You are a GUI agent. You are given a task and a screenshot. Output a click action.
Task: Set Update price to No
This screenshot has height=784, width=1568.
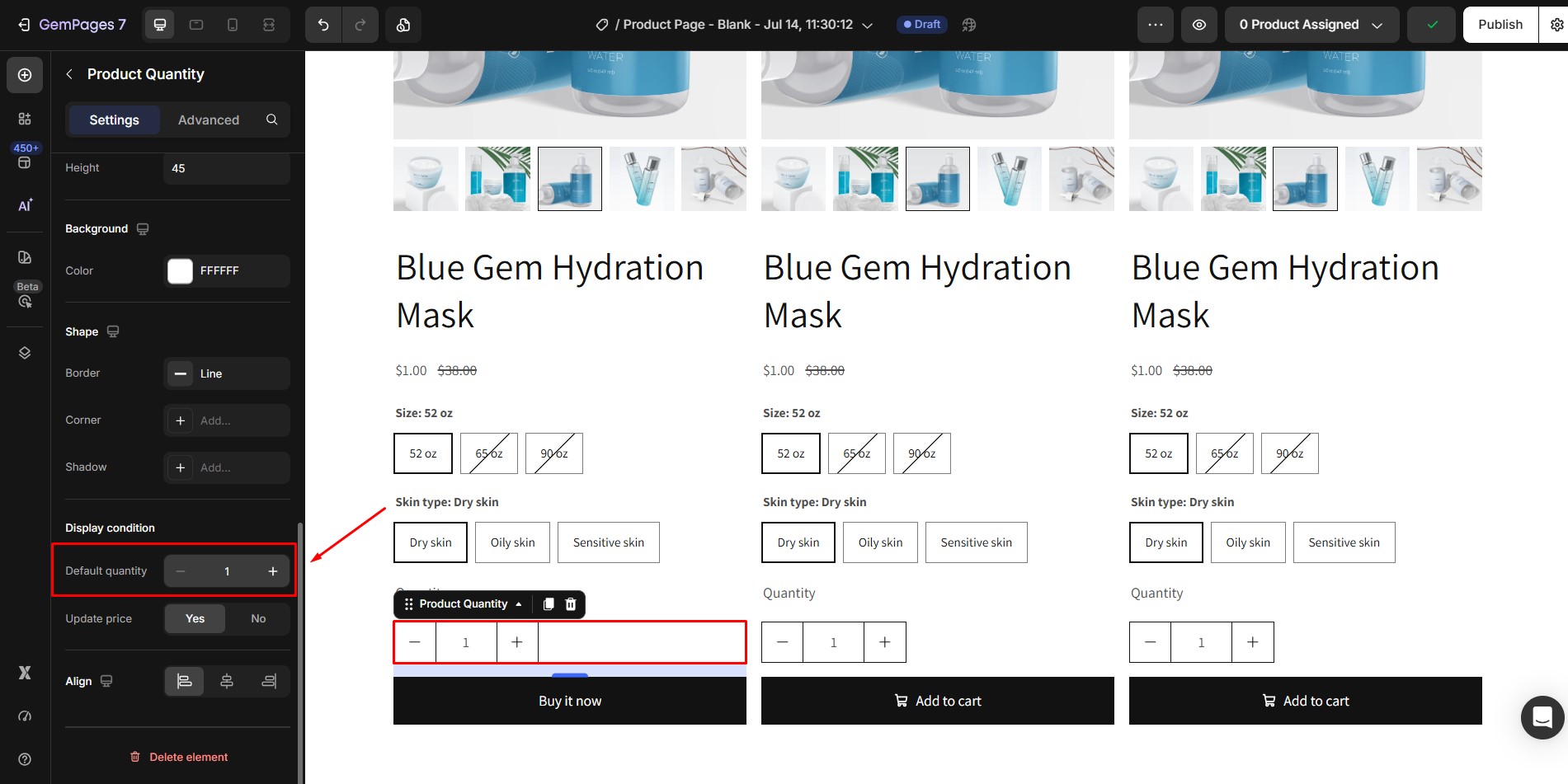coord(258,618)
